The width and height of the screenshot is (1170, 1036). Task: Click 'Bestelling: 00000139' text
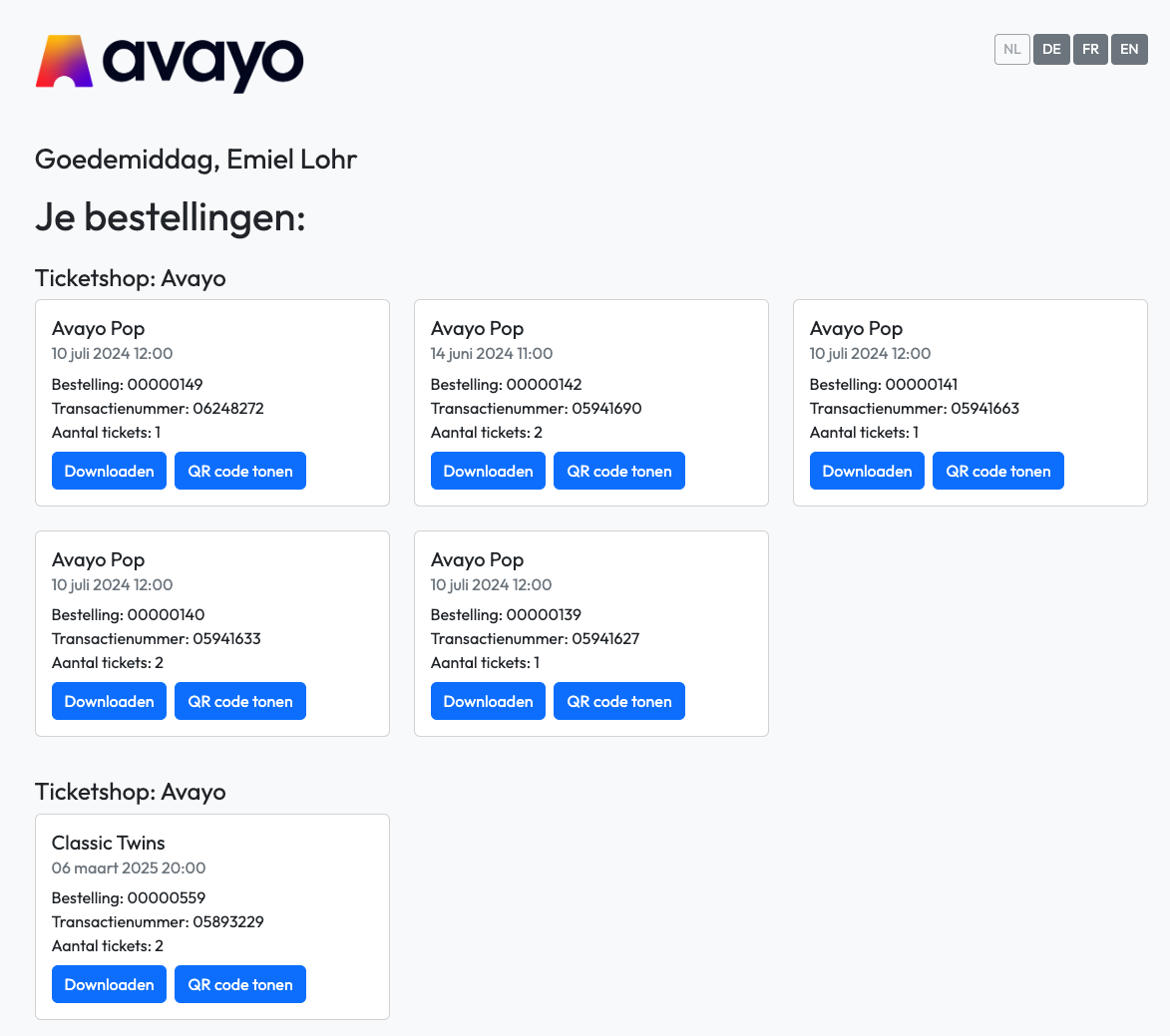[x=506, y=614]
